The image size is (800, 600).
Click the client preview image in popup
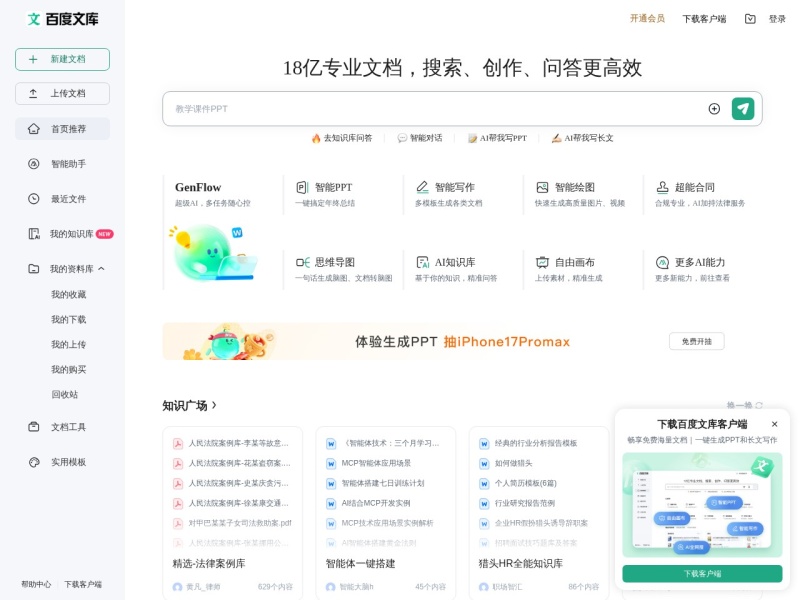click(702, 505)
